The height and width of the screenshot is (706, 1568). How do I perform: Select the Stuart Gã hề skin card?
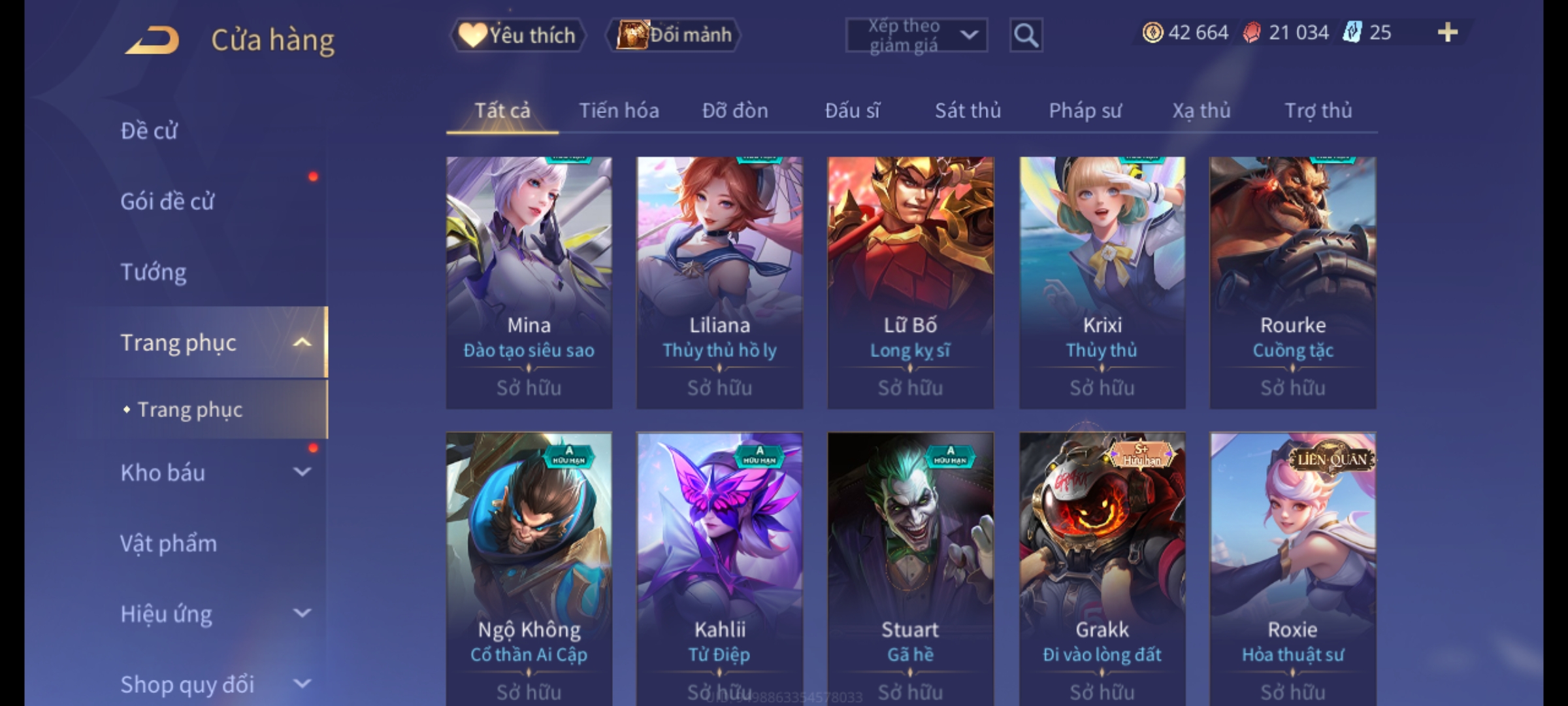[911, 569]
